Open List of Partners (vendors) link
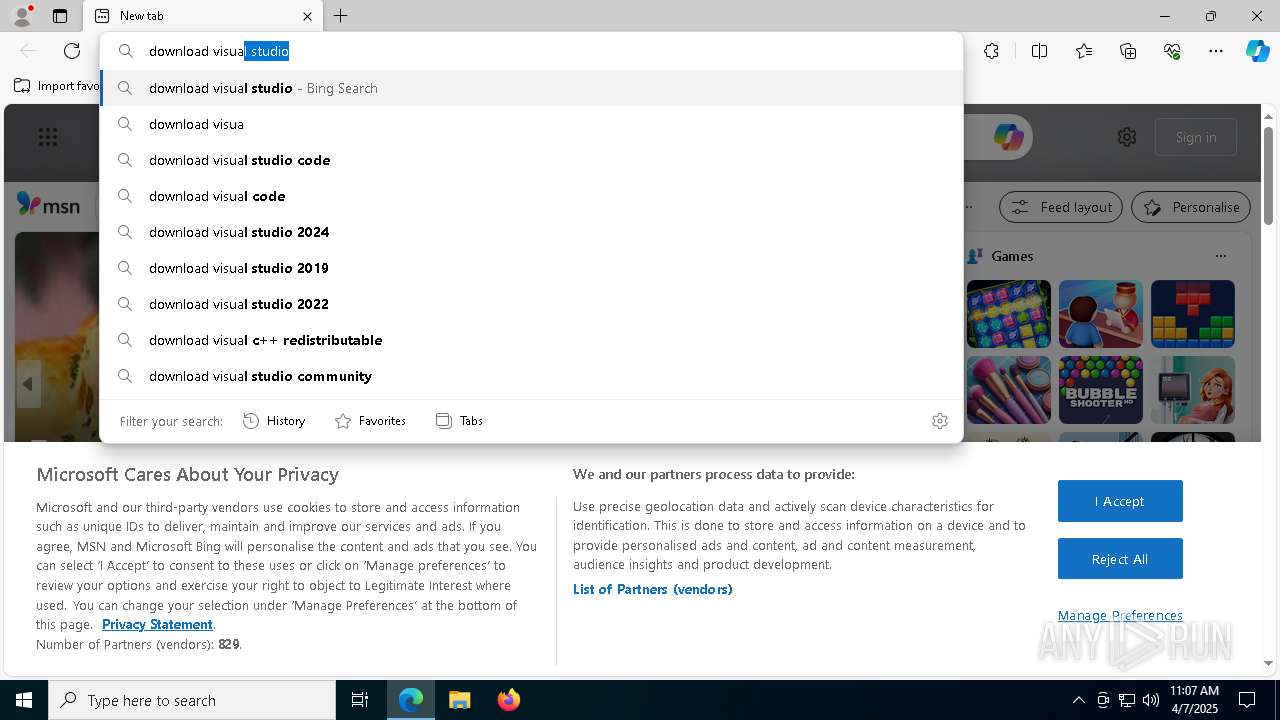Viewport: 1280px width, 720px height. 652,589
